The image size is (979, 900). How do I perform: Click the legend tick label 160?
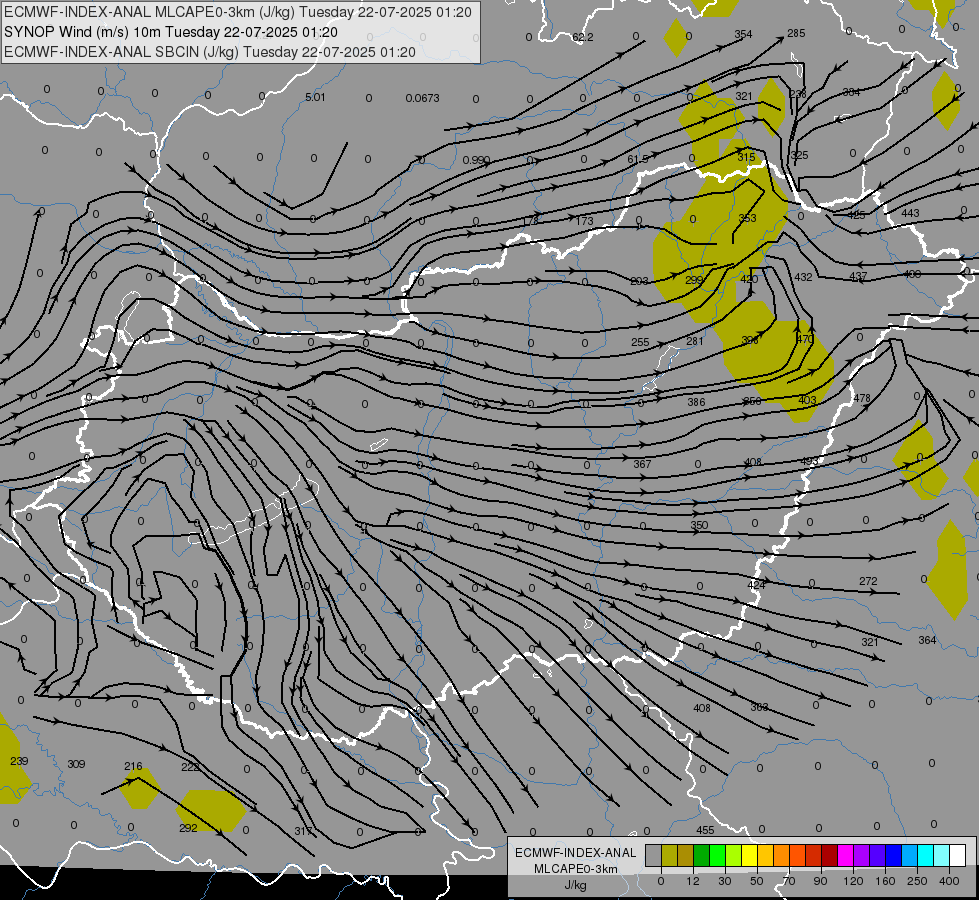click(885, 881)
